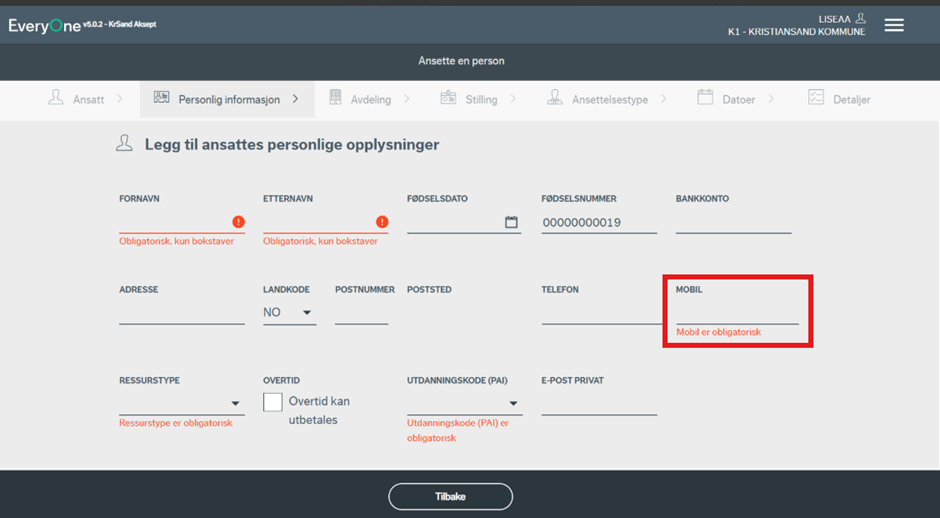Click the Etternavn error warning icon
Viewport: 940px width, 518px height.
pos(382,222)
